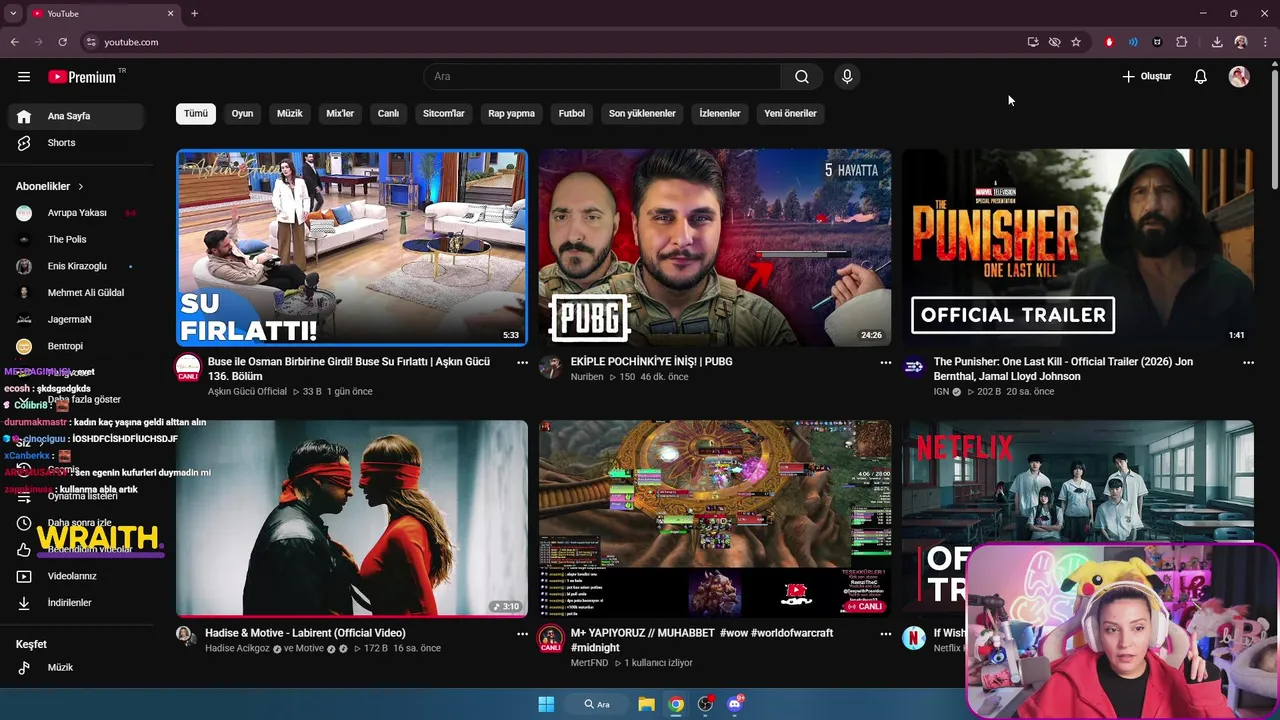This screenshot has width=1280, height=720.
Task: Select the Rap yapma filter chip
Action: coord(511,114)
